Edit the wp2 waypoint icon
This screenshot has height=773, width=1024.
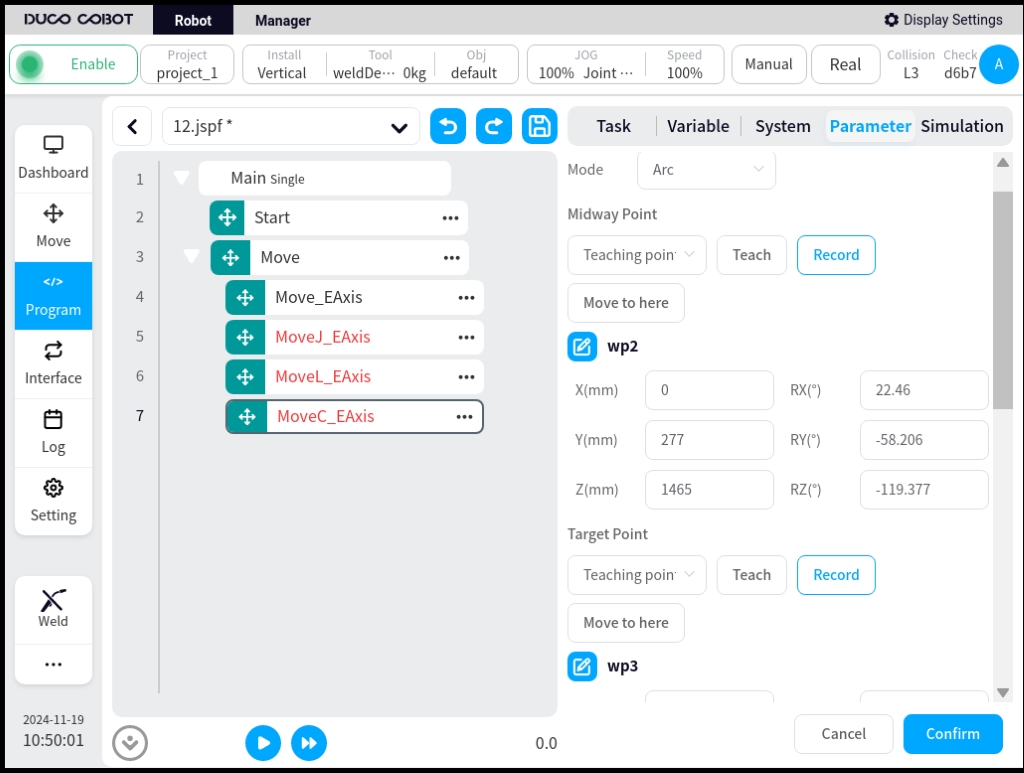pos(582,346)
